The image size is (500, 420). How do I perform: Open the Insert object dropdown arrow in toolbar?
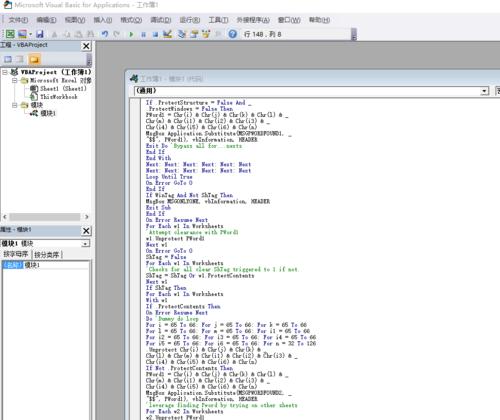(x=30, y=34)
